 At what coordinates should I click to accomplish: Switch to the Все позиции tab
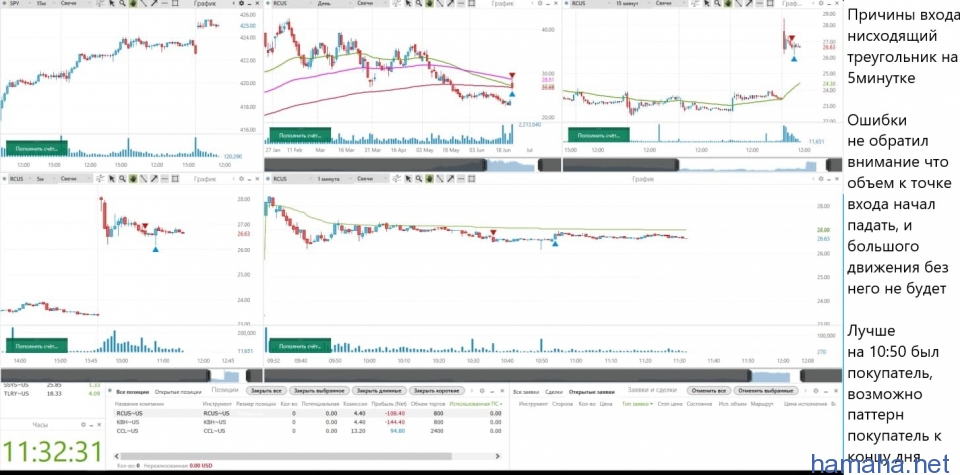(x=132, y=391)
